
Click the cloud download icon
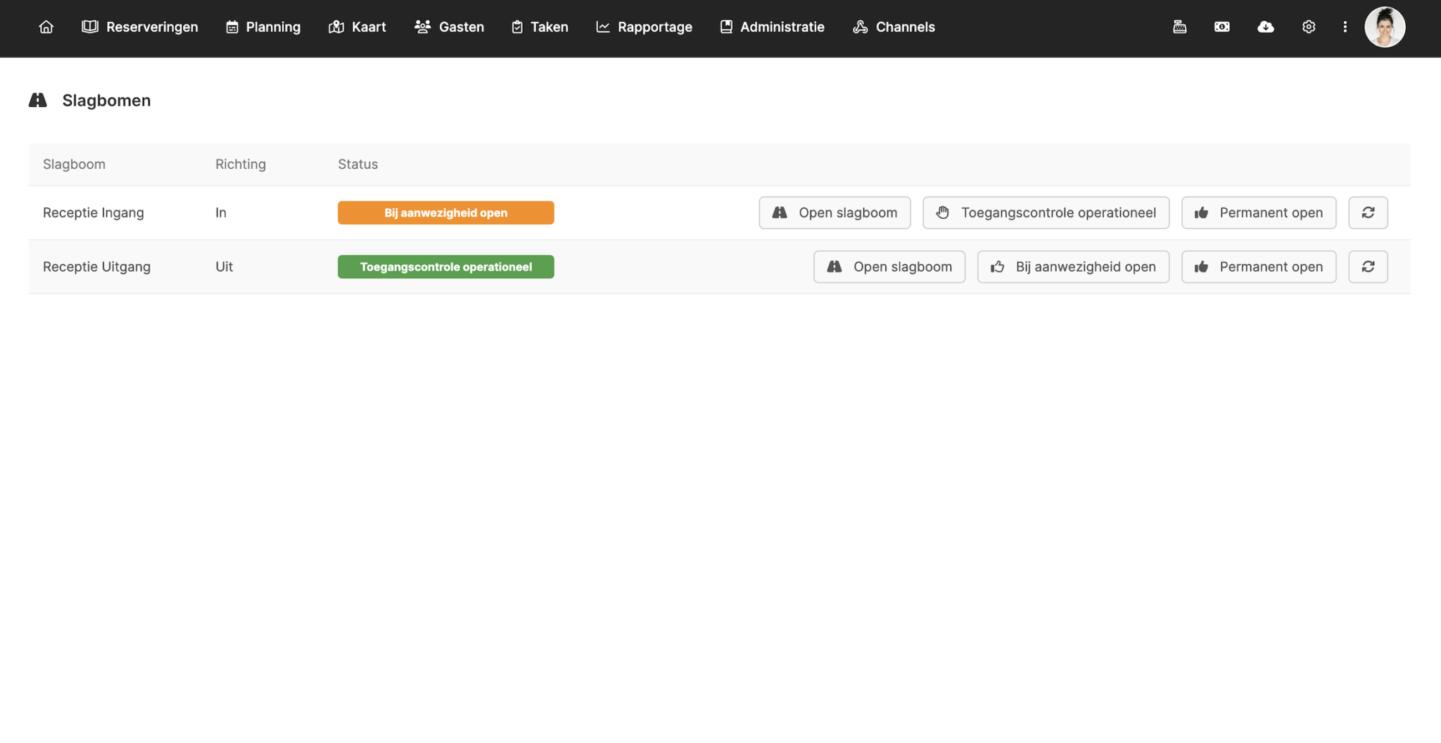[x=1266, y=27]
